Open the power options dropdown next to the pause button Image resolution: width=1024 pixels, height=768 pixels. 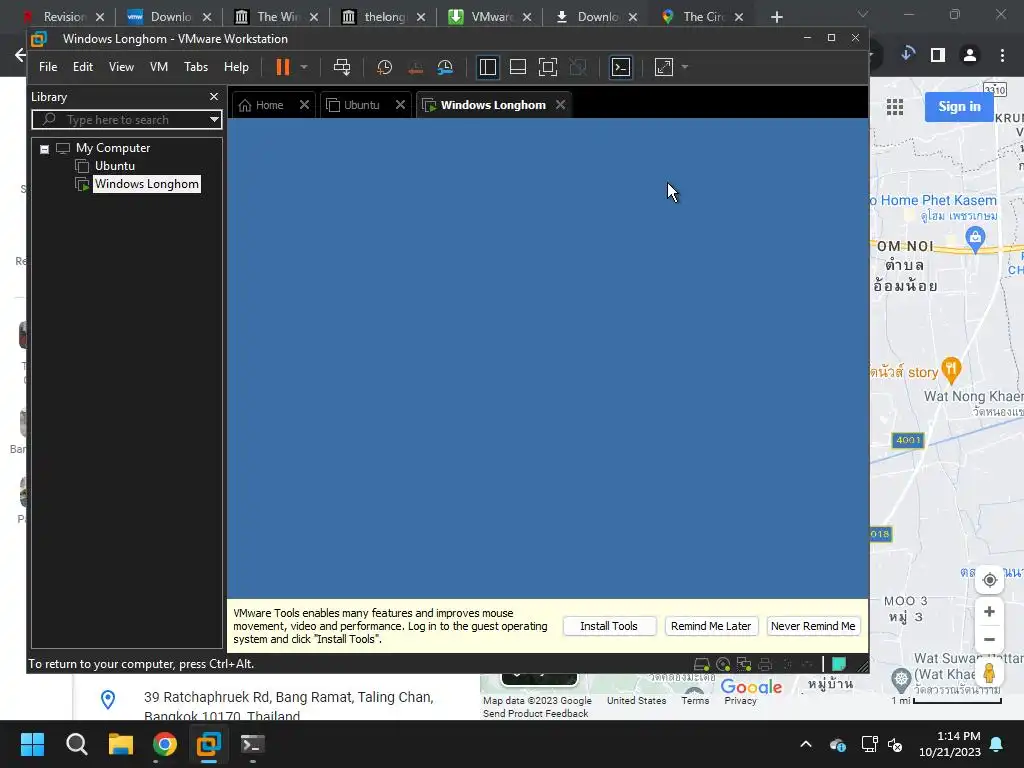click(x=304, y=67)
